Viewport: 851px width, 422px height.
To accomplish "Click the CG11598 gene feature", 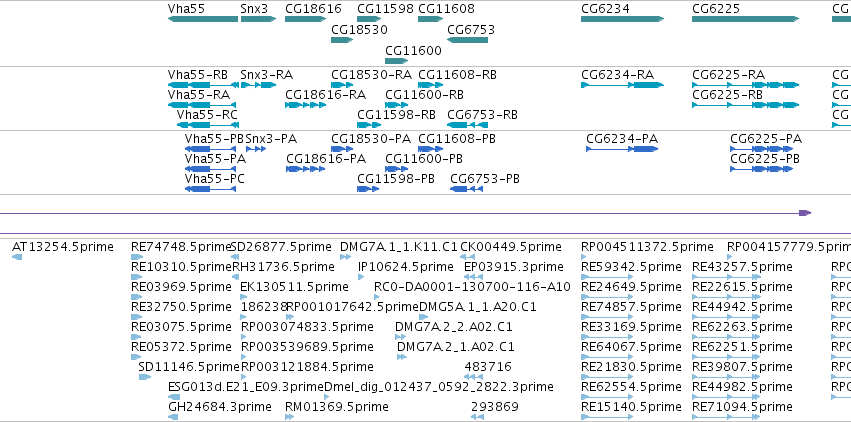I will click(x=369, y=19).
